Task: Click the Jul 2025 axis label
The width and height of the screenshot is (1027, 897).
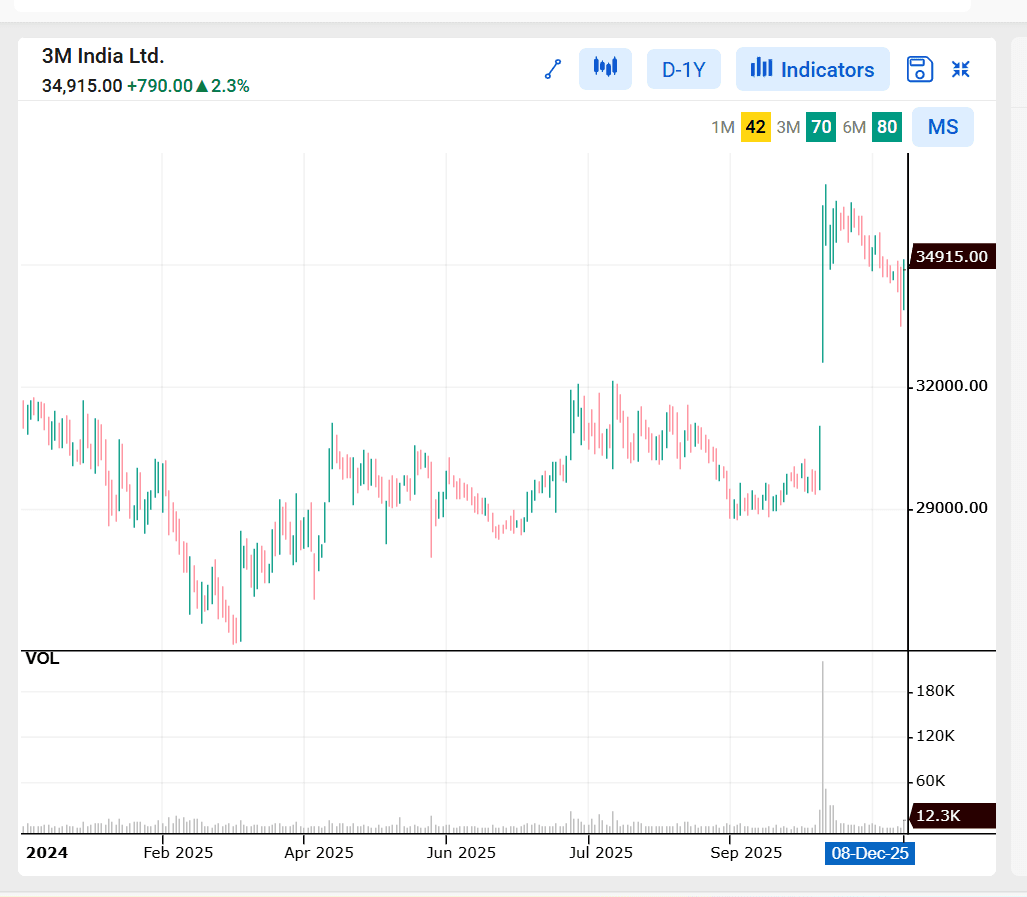Action: coord(601,852)
